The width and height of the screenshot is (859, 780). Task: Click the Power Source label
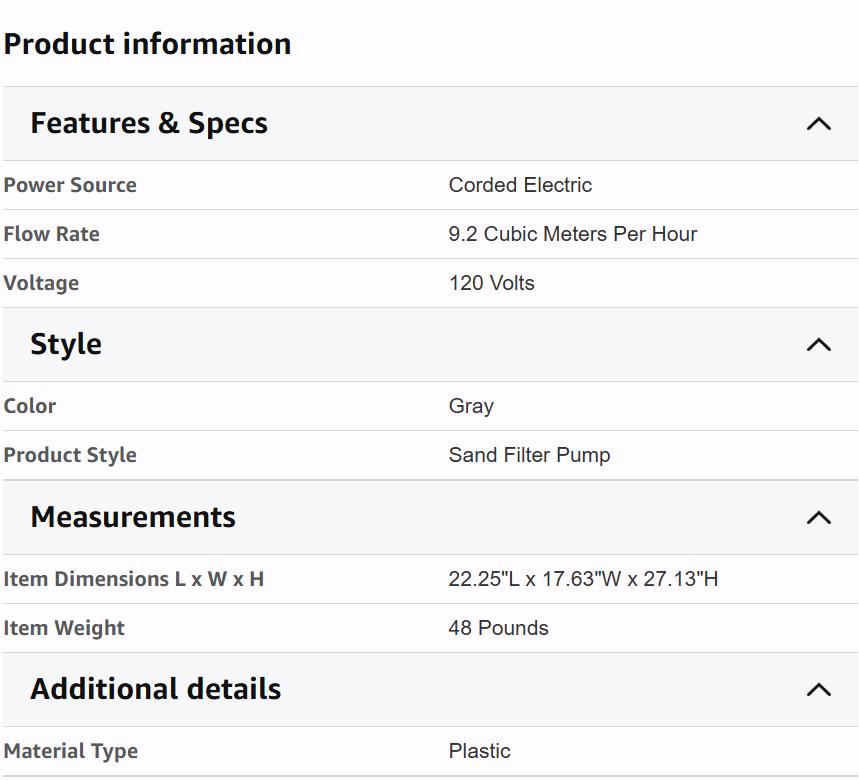coord(70,185)
